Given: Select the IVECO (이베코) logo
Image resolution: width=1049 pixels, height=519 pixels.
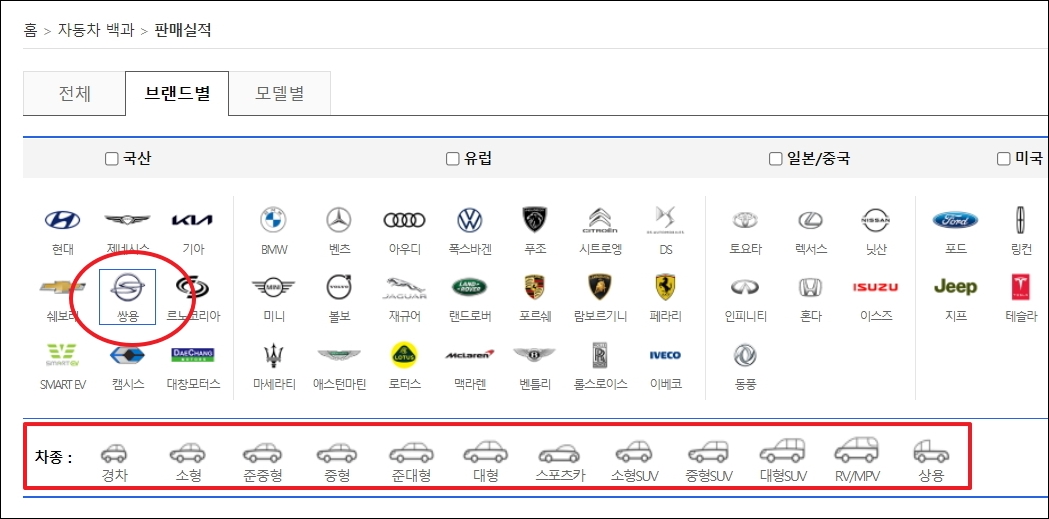Looking at the screenshot, I should point(665,354).
